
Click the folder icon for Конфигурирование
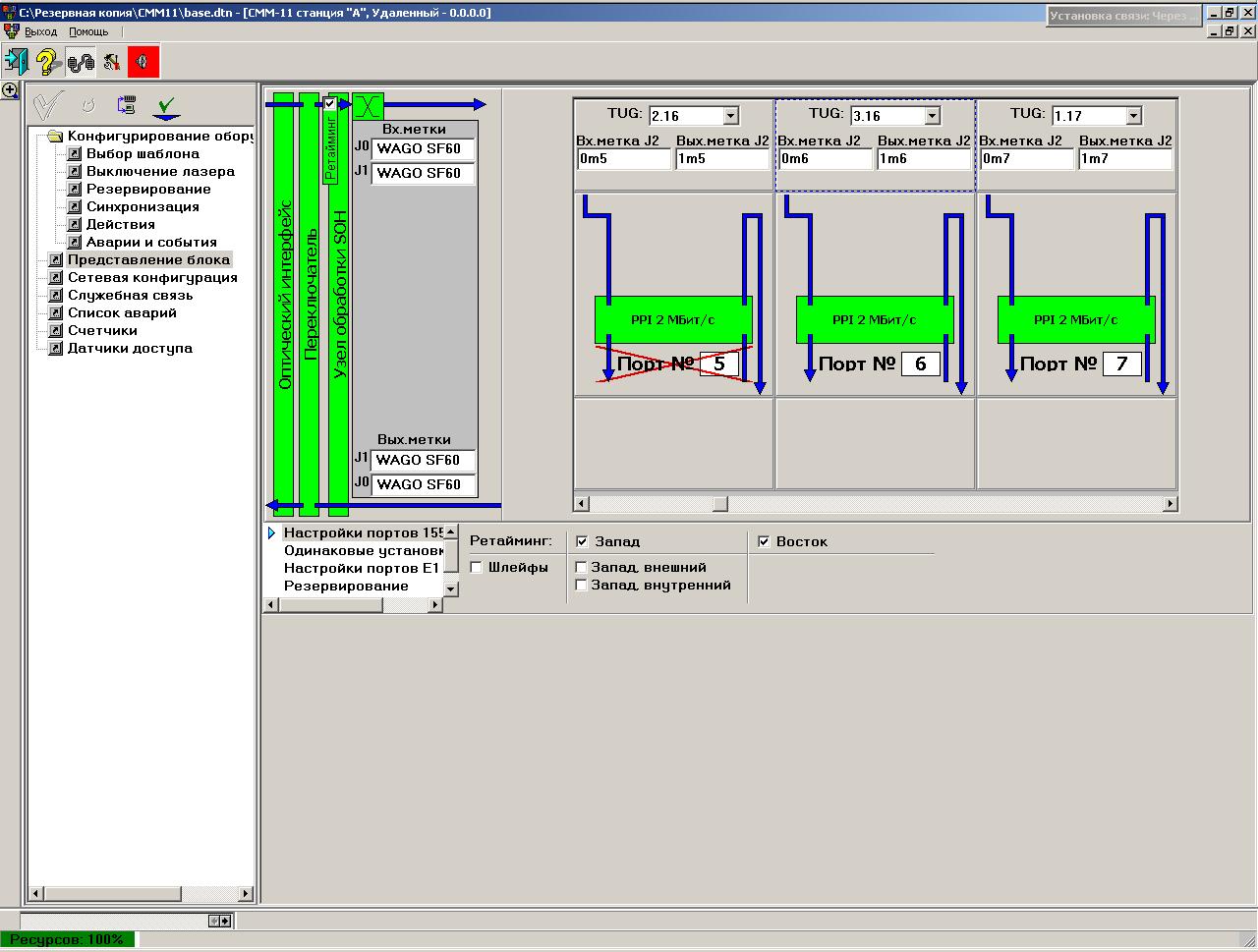click(55, 137)
